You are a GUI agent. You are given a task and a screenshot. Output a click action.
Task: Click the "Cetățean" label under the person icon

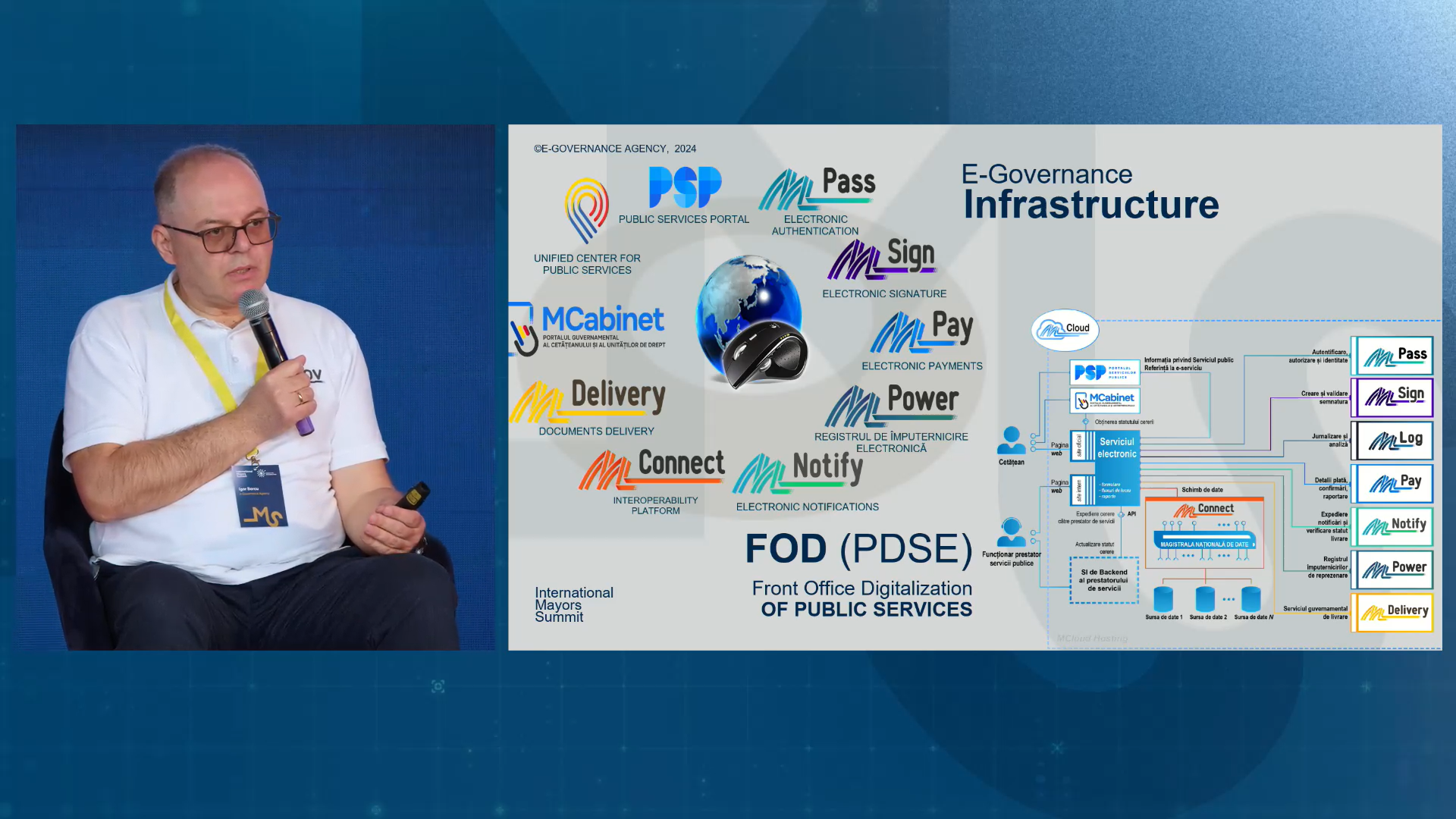(1011, 462)
